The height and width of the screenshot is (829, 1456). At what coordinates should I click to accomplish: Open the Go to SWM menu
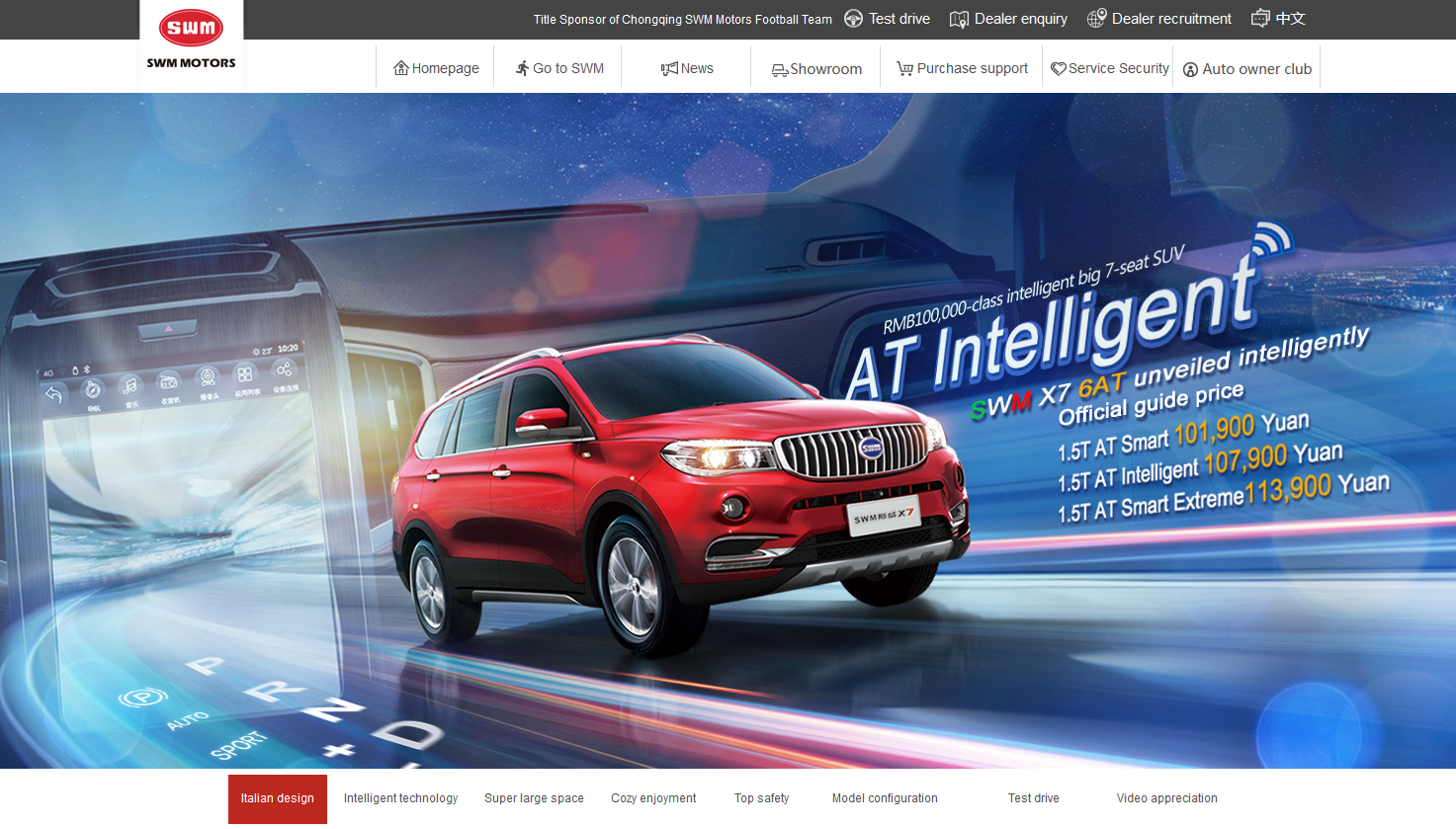(x=558, y=68)
